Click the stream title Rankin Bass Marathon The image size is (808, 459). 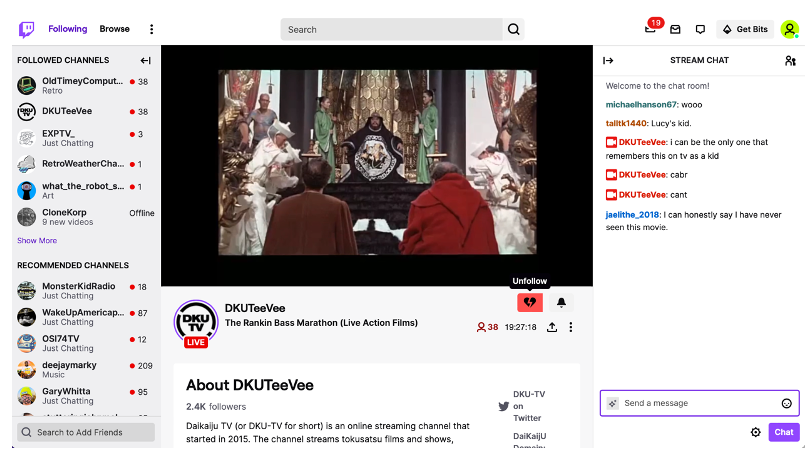(x=321, y=323)
